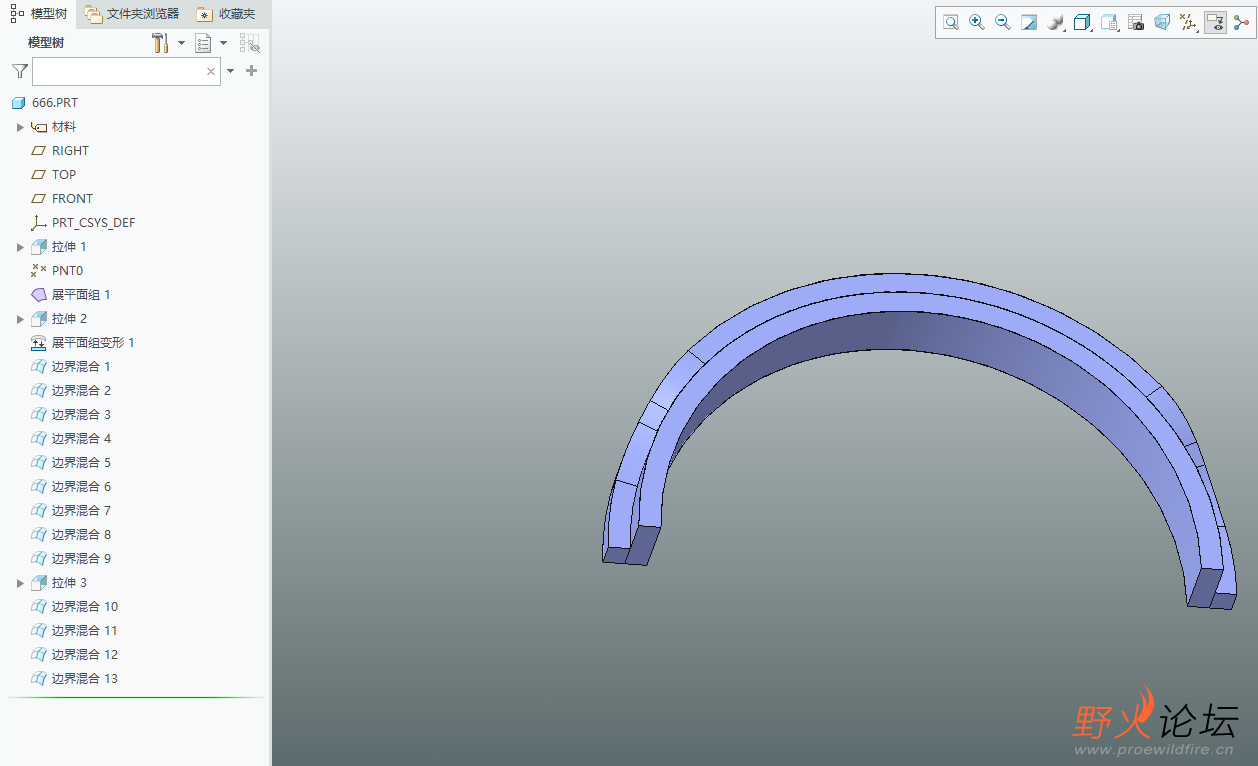Open the rendering options sphere icon

(1055, 22)
